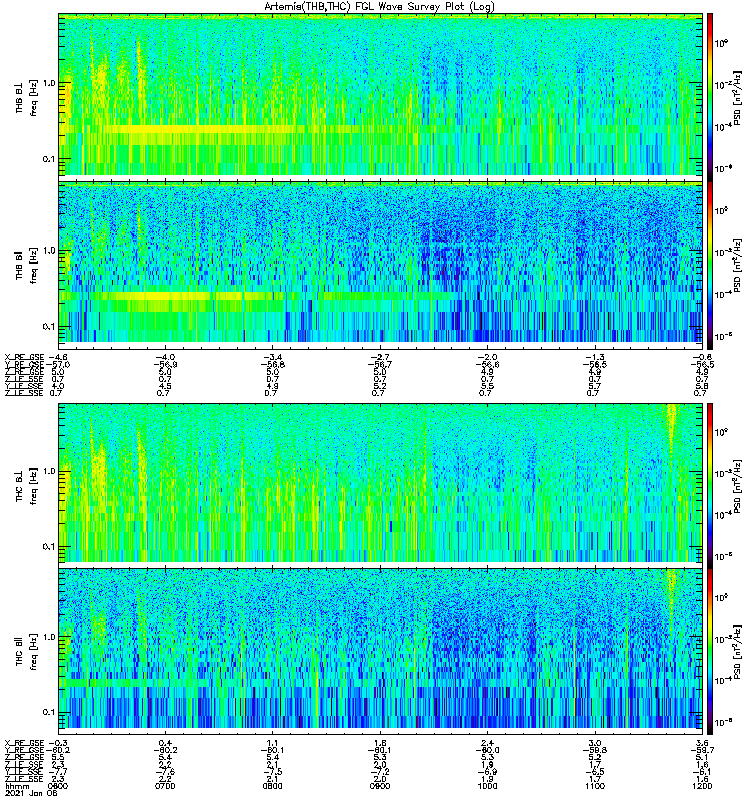750x800 pixels.
Task: Click the THB X_RE_GSE value -3.4
Action: coord(272,357)
